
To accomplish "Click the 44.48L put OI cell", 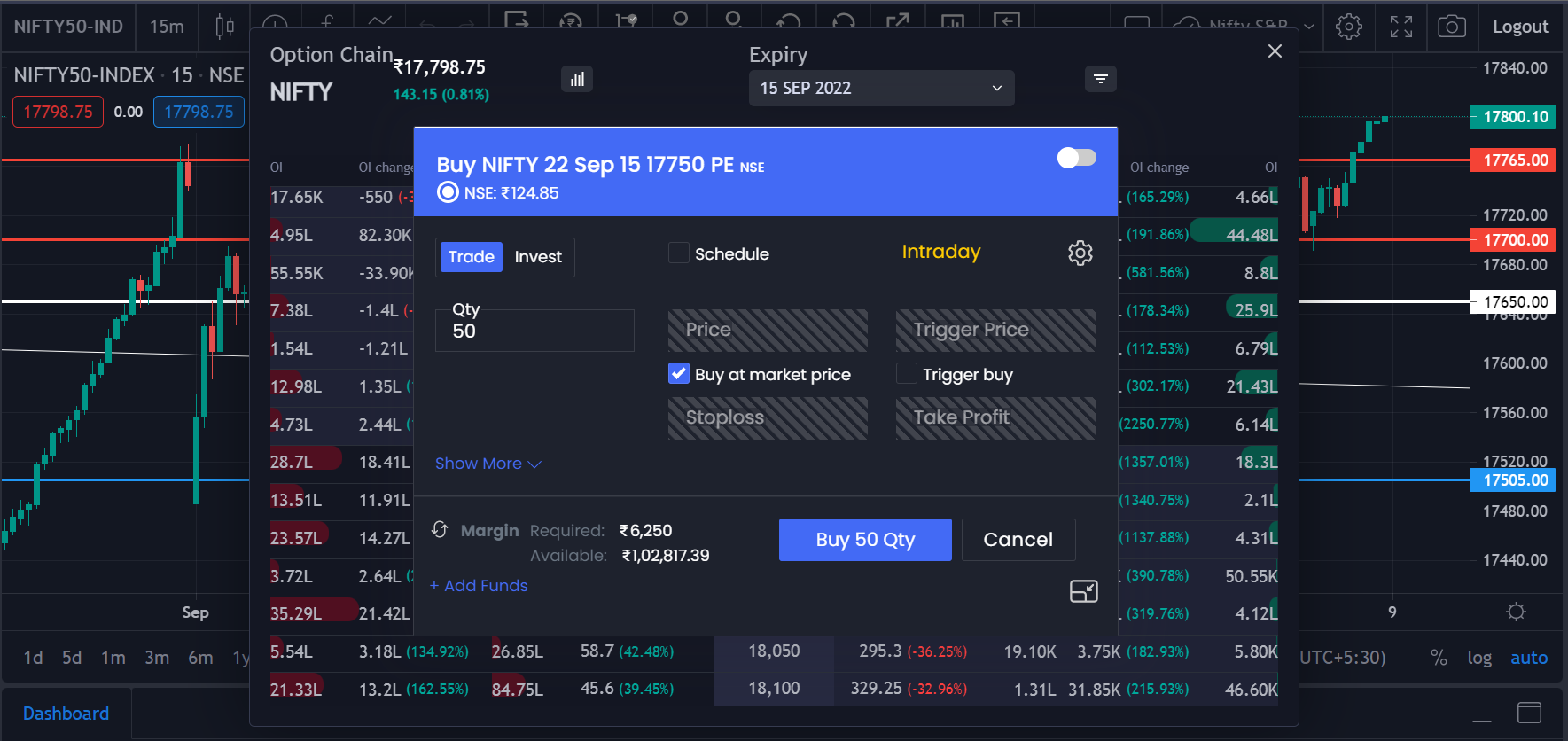I will coord(1252,235).
